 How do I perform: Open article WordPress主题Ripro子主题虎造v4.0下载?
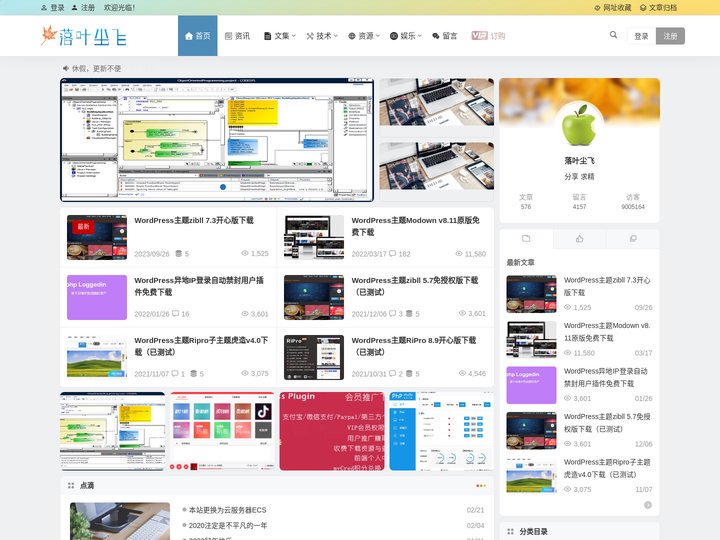coord(201,346)
